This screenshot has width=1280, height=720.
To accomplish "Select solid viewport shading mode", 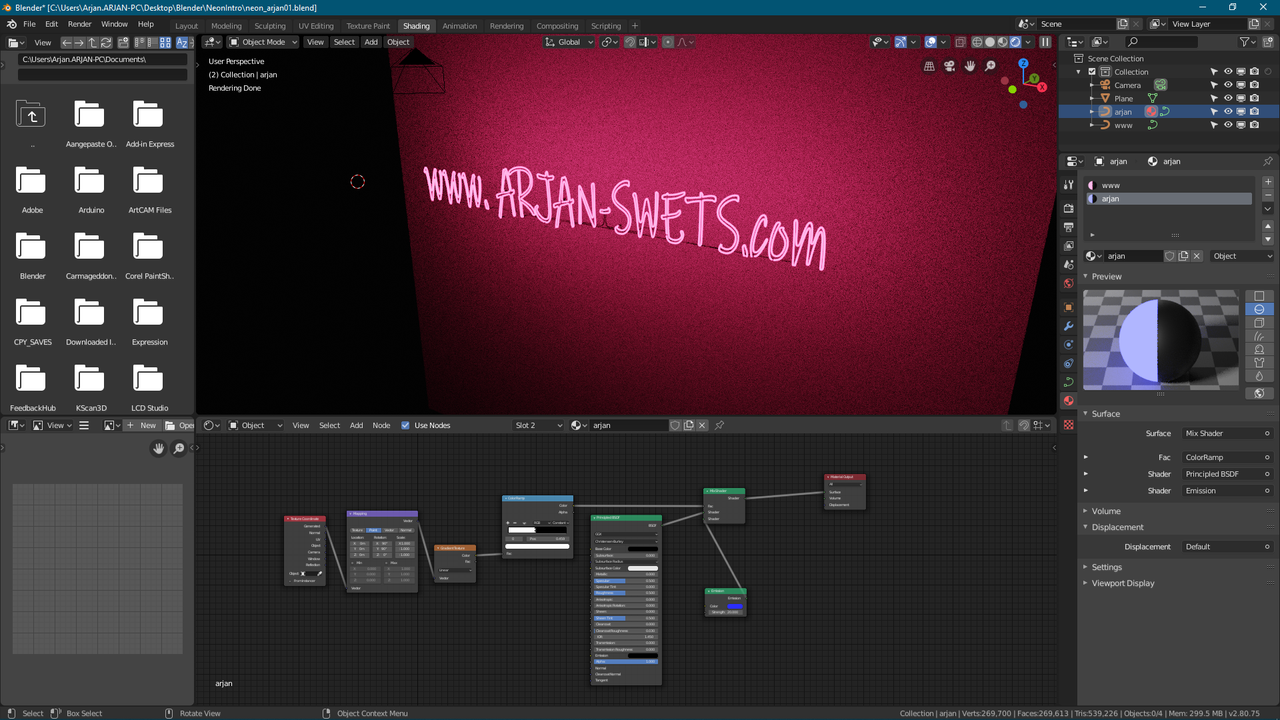I will pyautogui.click(x=990, y=42).
